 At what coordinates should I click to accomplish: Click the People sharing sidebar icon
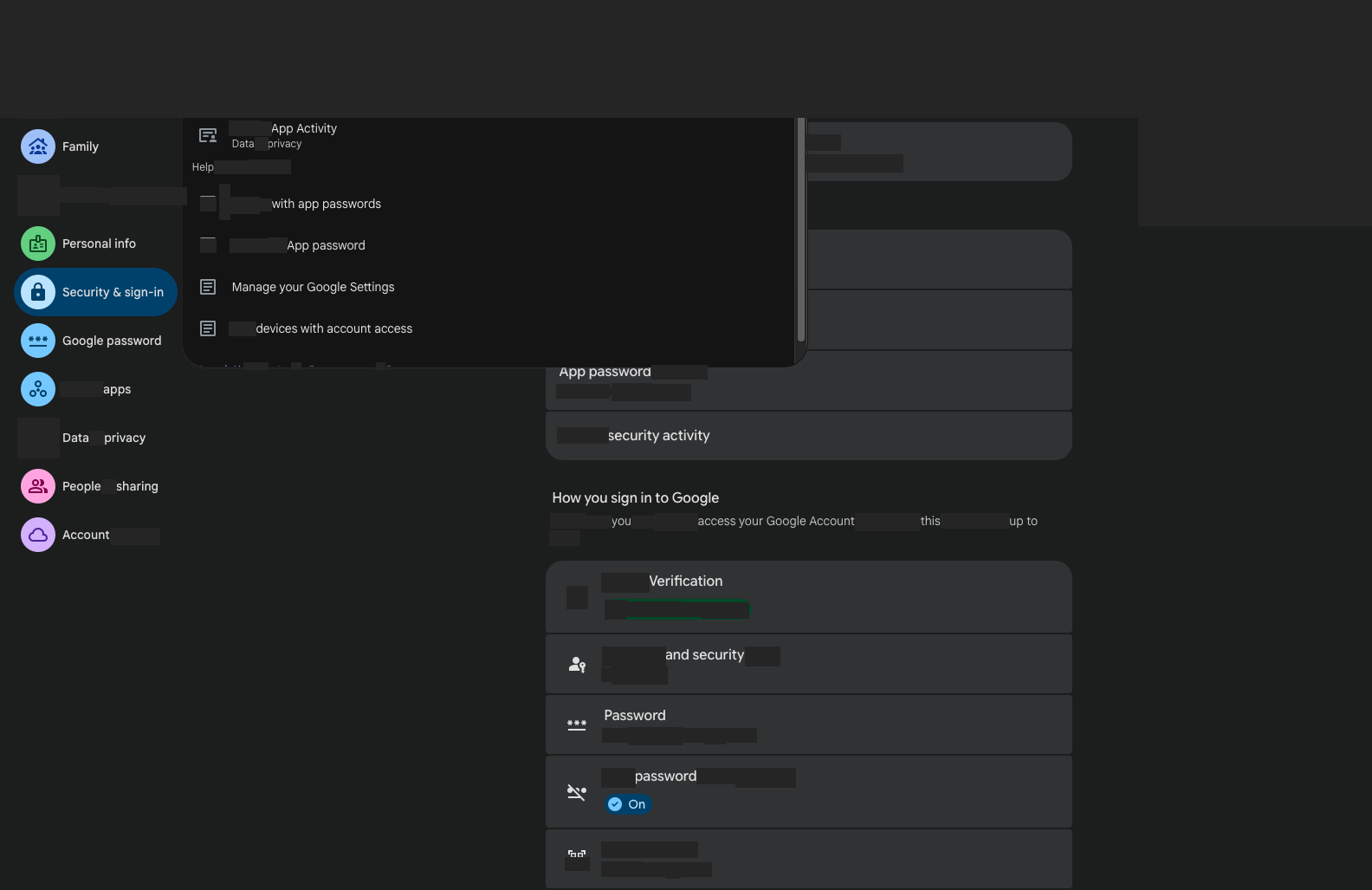[38, 486]
